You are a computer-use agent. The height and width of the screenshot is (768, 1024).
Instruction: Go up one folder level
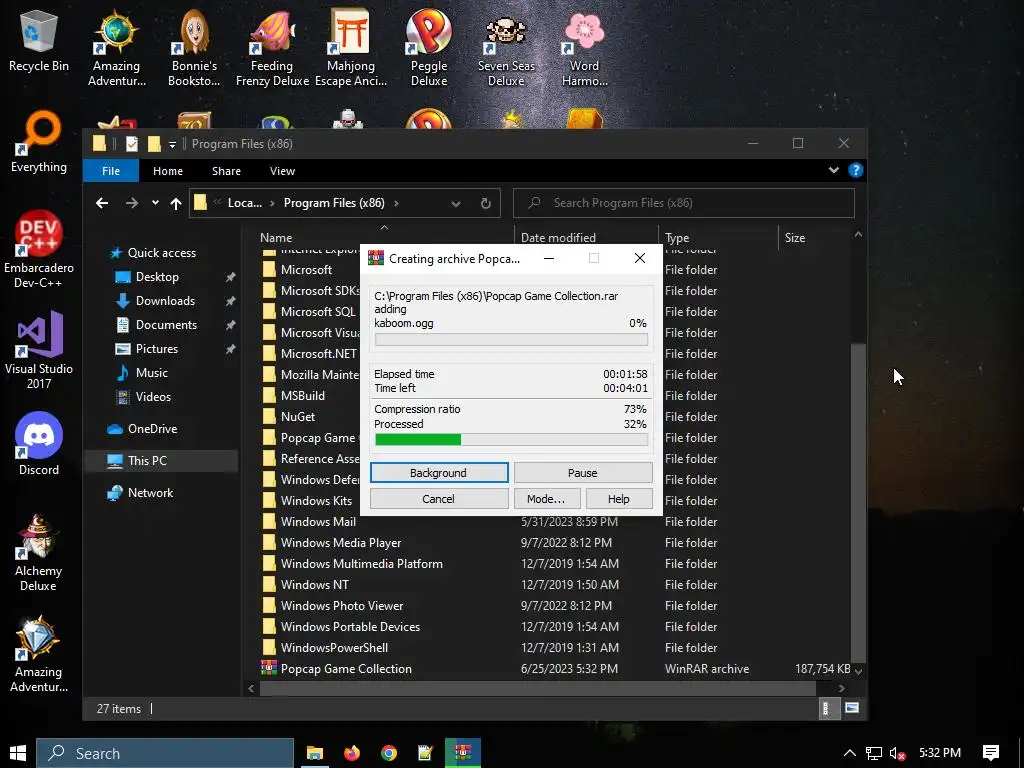click(x=176, y=203)
